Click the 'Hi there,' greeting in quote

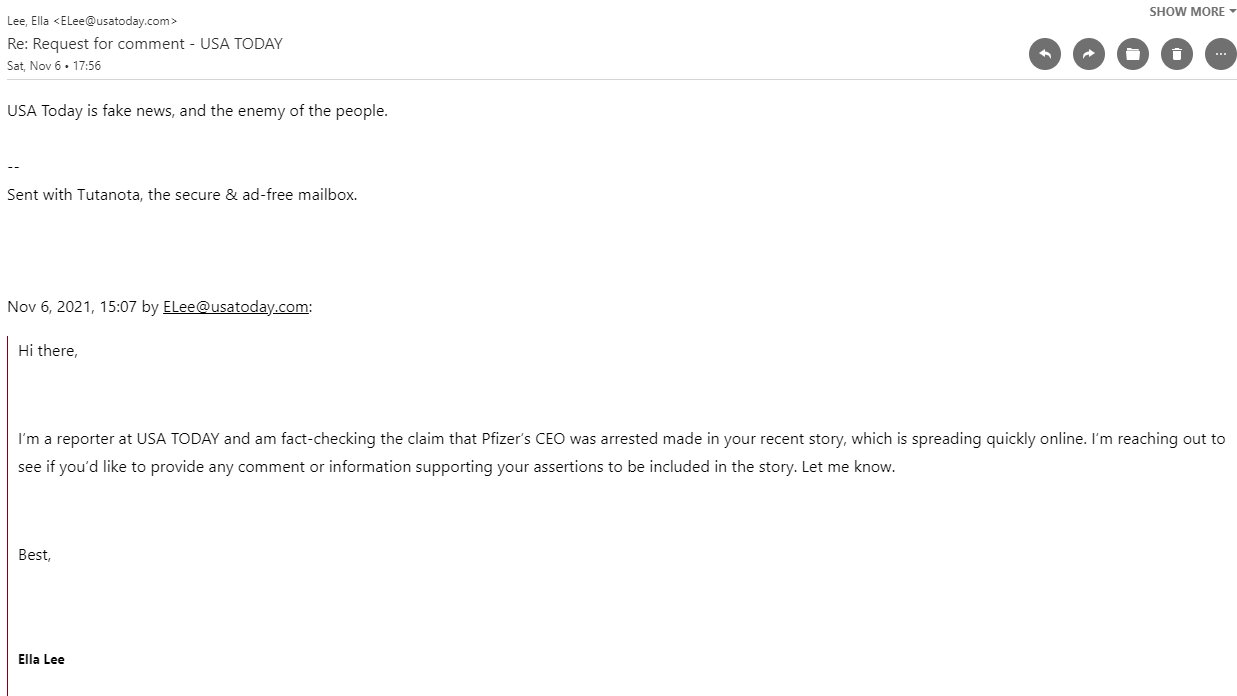coord(48,351)
